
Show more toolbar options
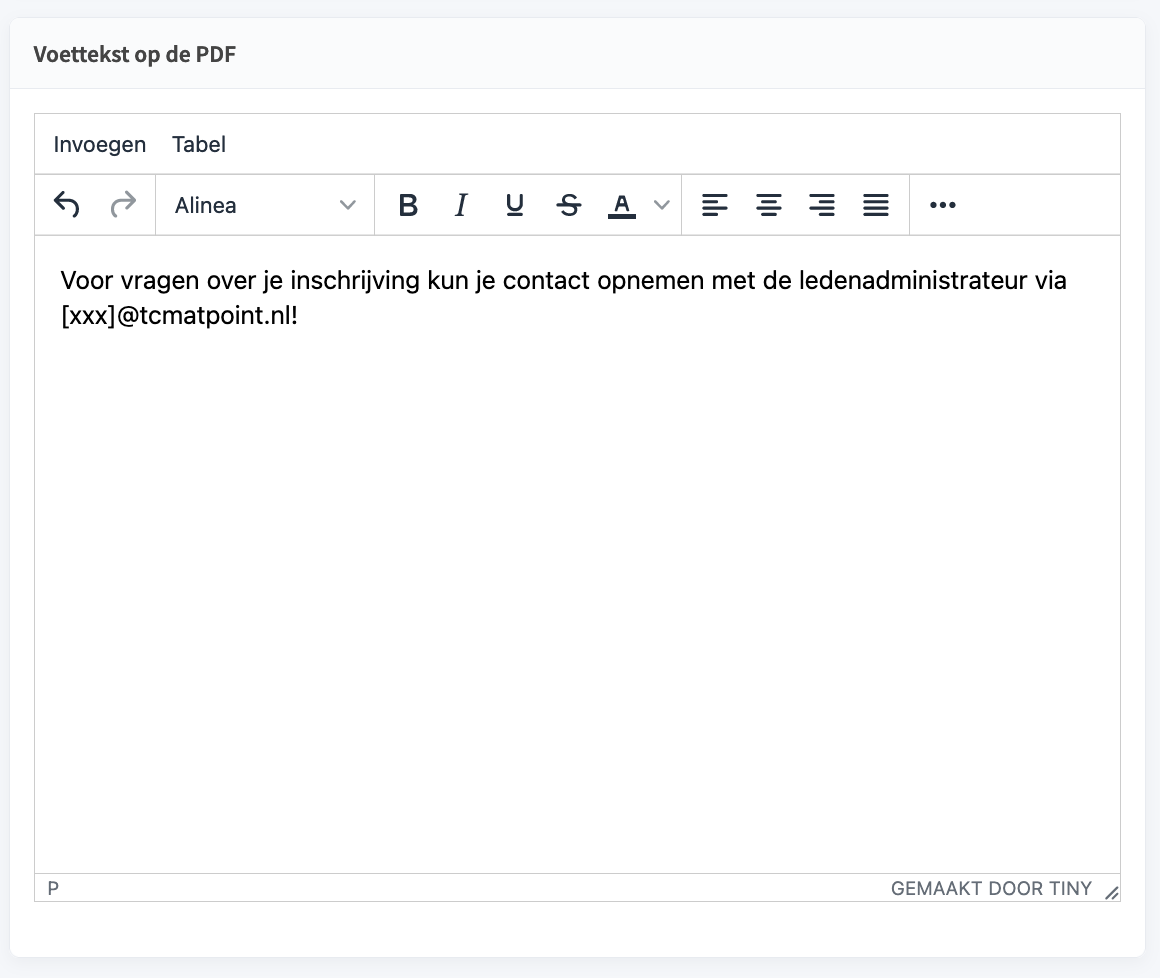[x=942, y=205]
